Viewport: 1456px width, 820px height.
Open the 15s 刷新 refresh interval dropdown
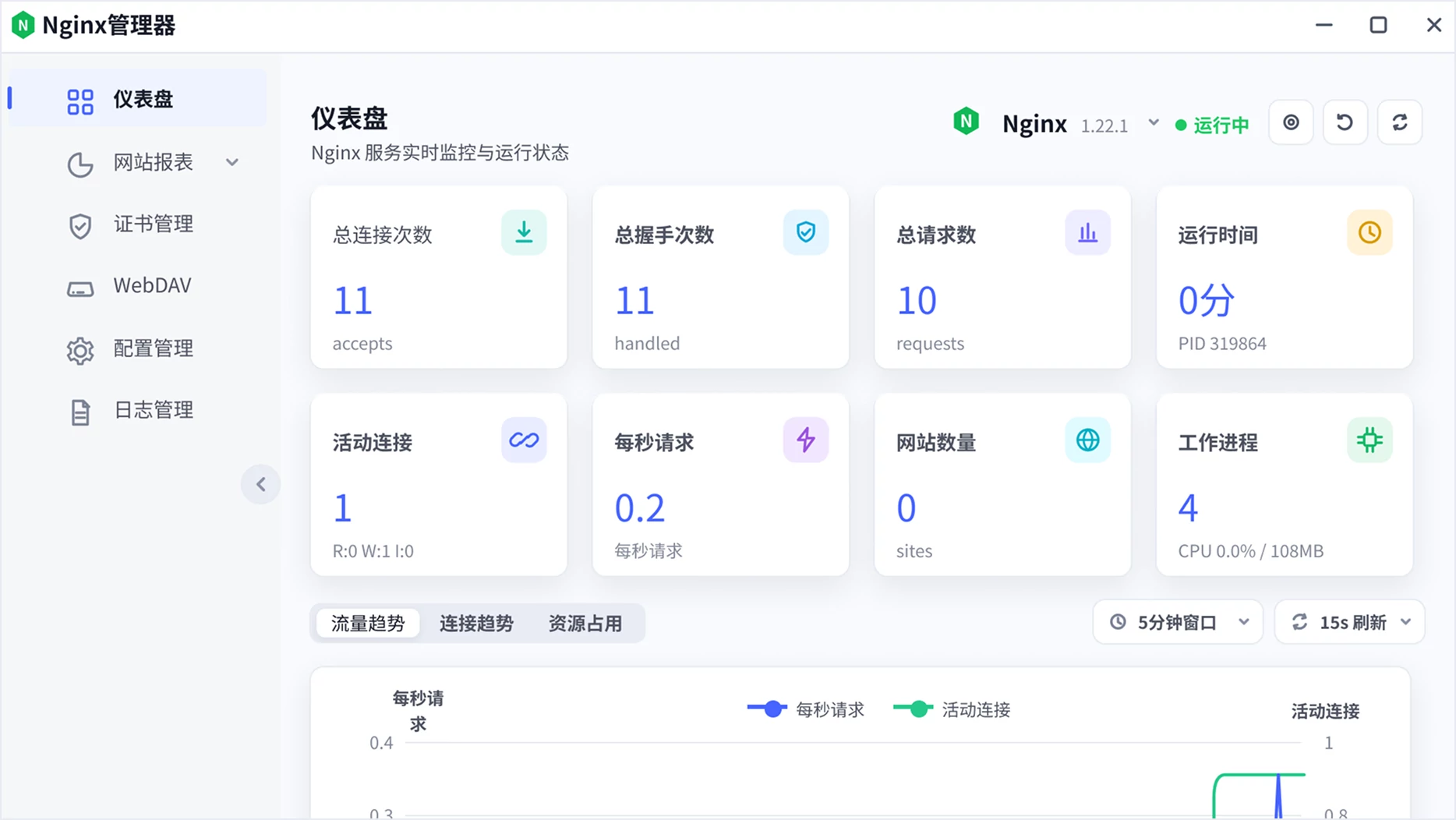(x=1350, y=622)
